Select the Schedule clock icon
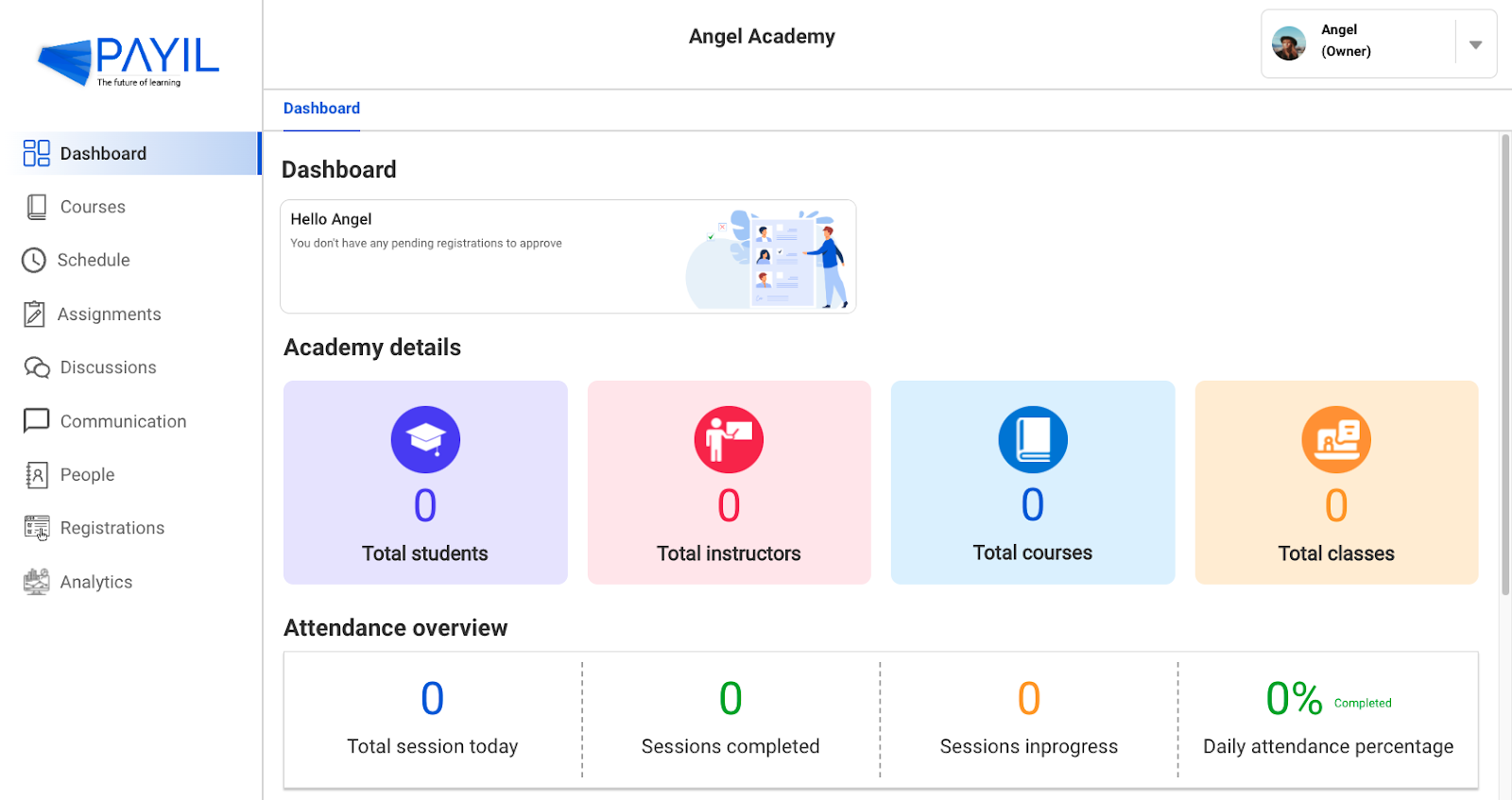This screenshot has height=800, width=1512. pyautogui.click(x=34, y=261)
